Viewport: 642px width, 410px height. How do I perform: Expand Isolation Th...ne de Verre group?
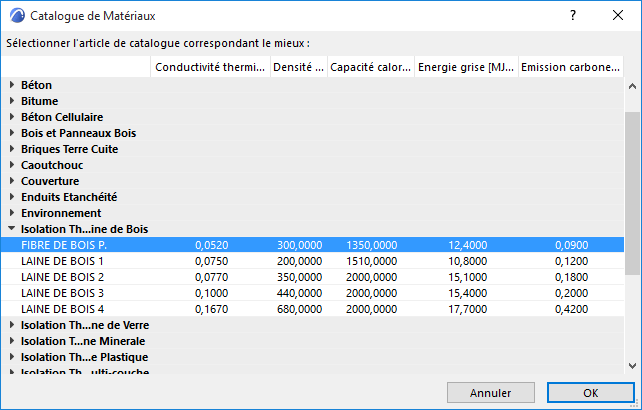pos(12,325)
